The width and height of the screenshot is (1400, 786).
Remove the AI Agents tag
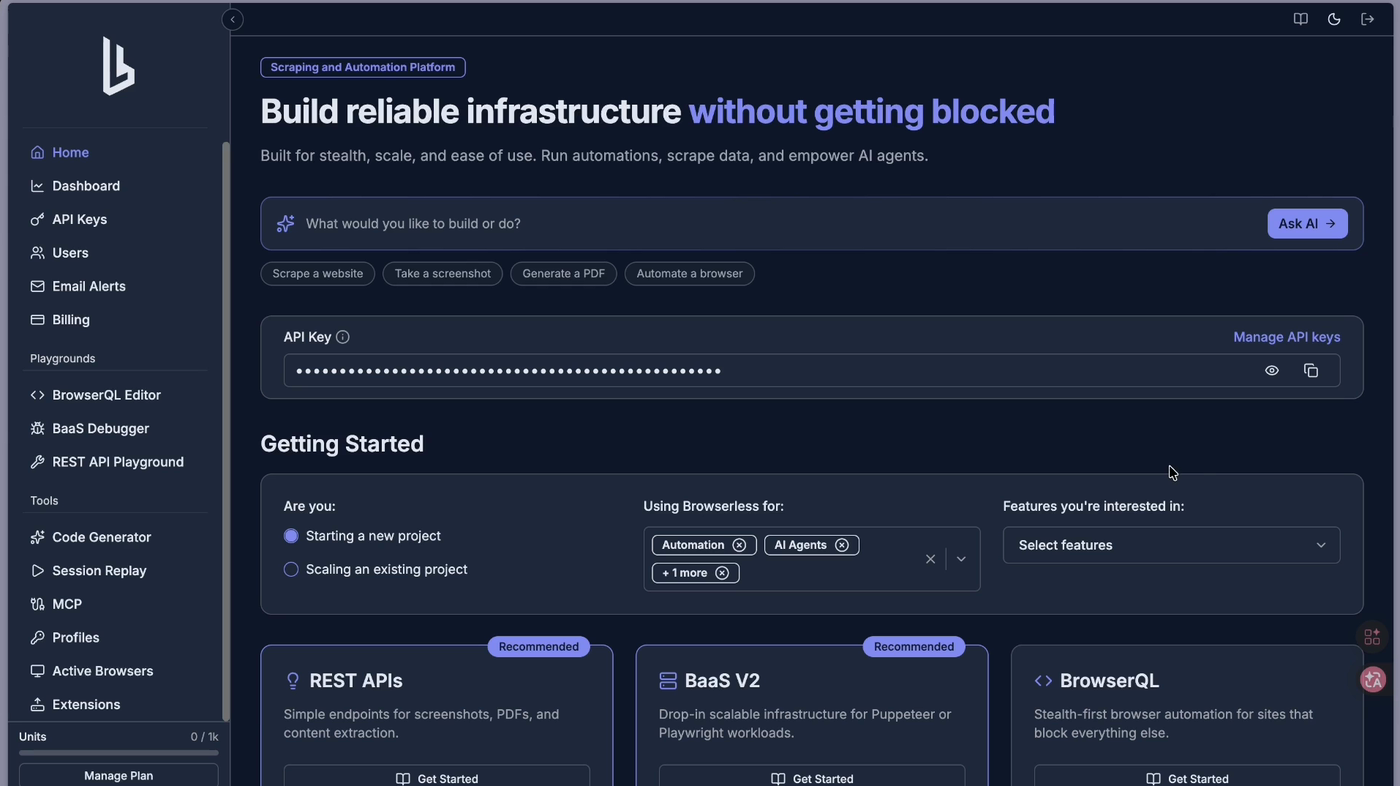[842, 545]
